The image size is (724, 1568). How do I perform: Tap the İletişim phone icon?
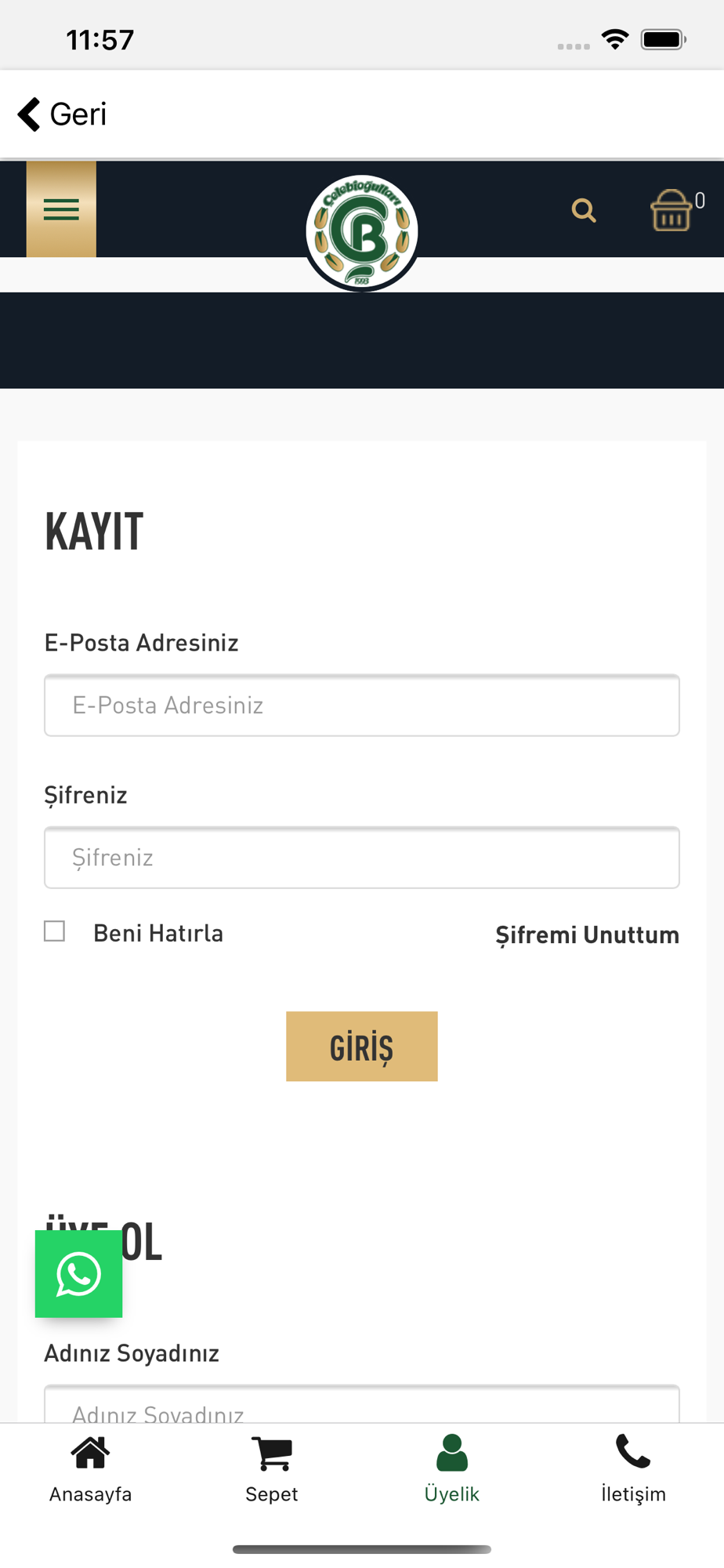633,1451
